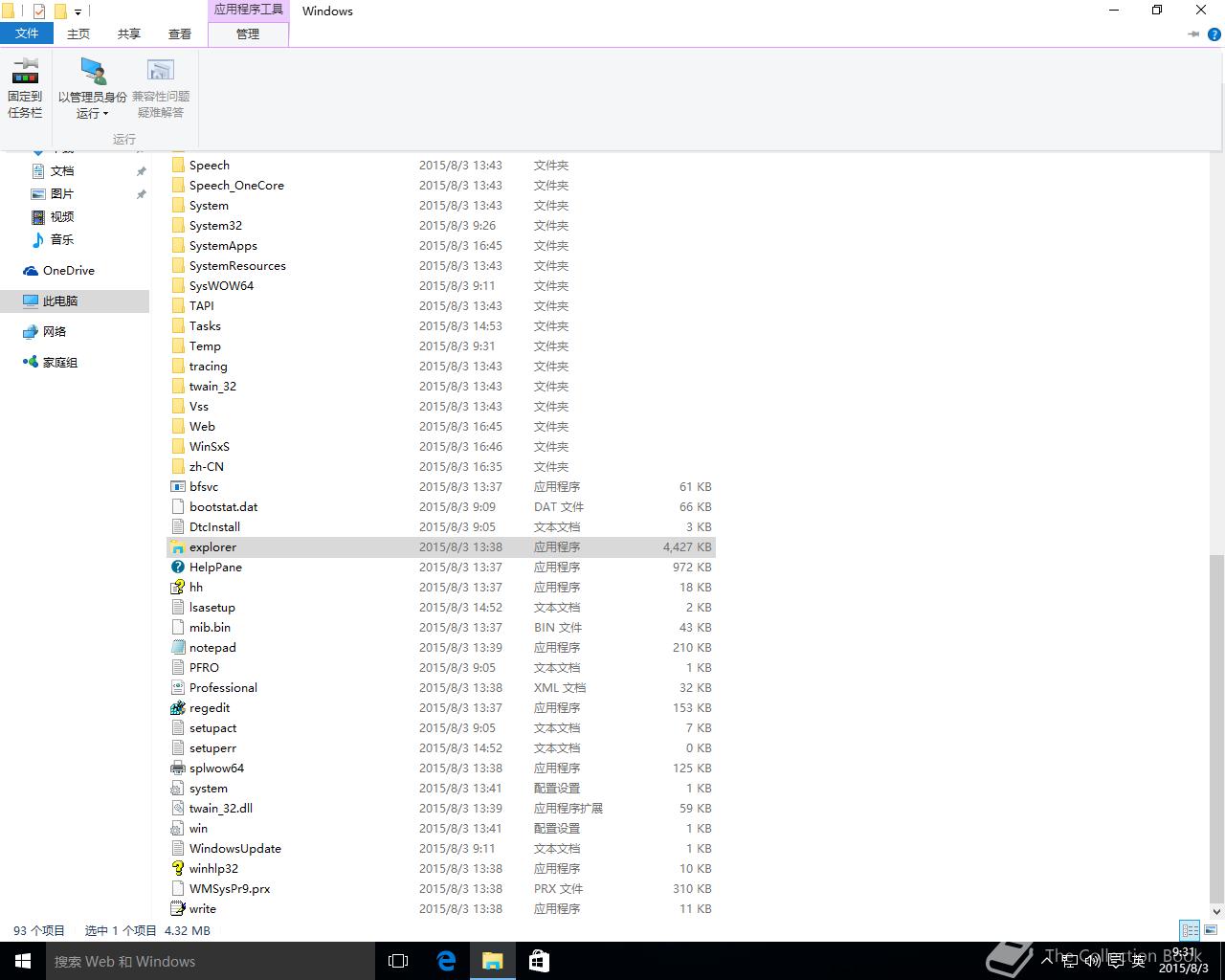Select splwow64 printer icon

pos(177,768)
